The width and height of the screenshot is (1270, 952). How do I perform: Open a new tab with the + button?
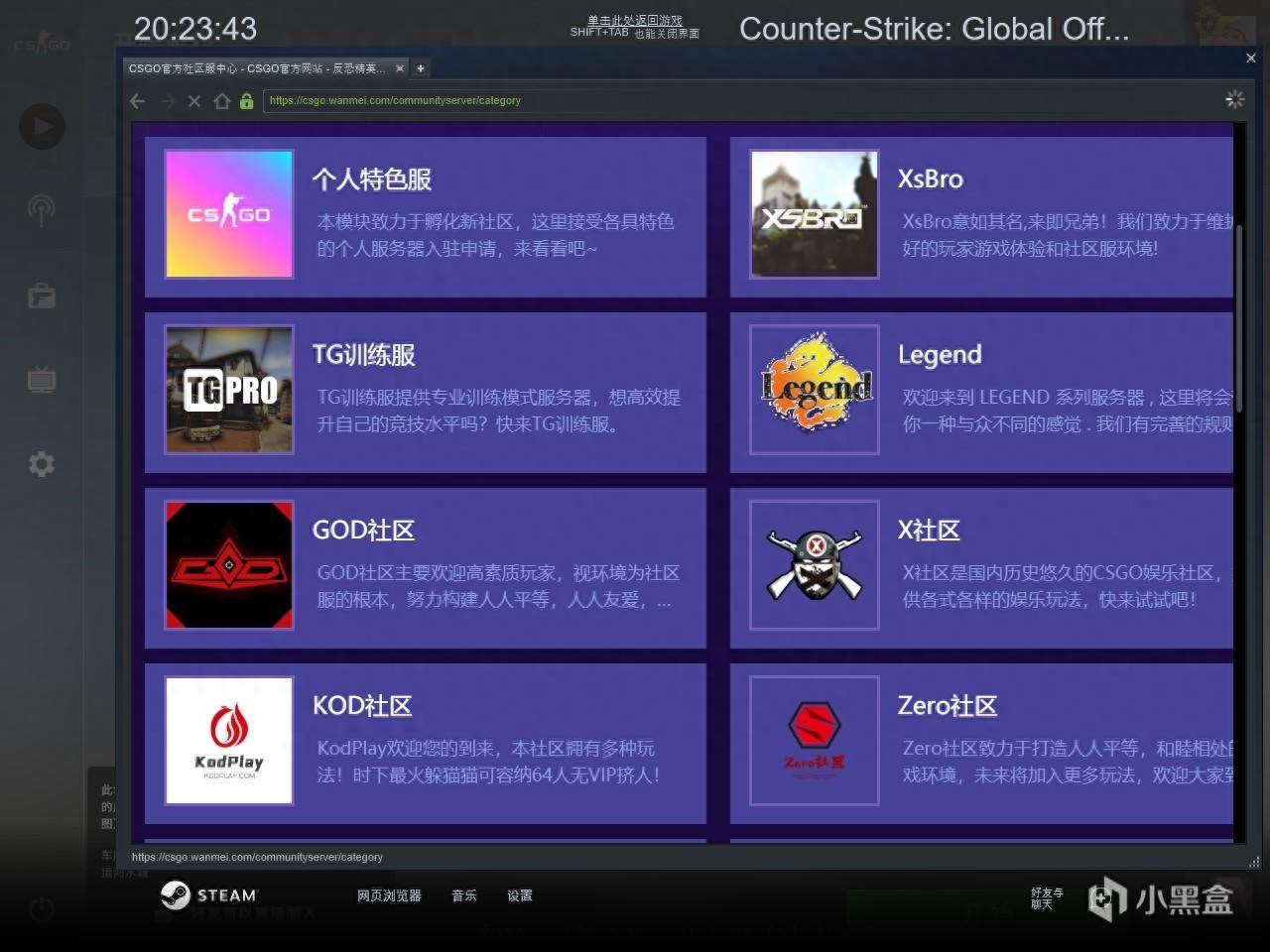click(x=420, y=67)
